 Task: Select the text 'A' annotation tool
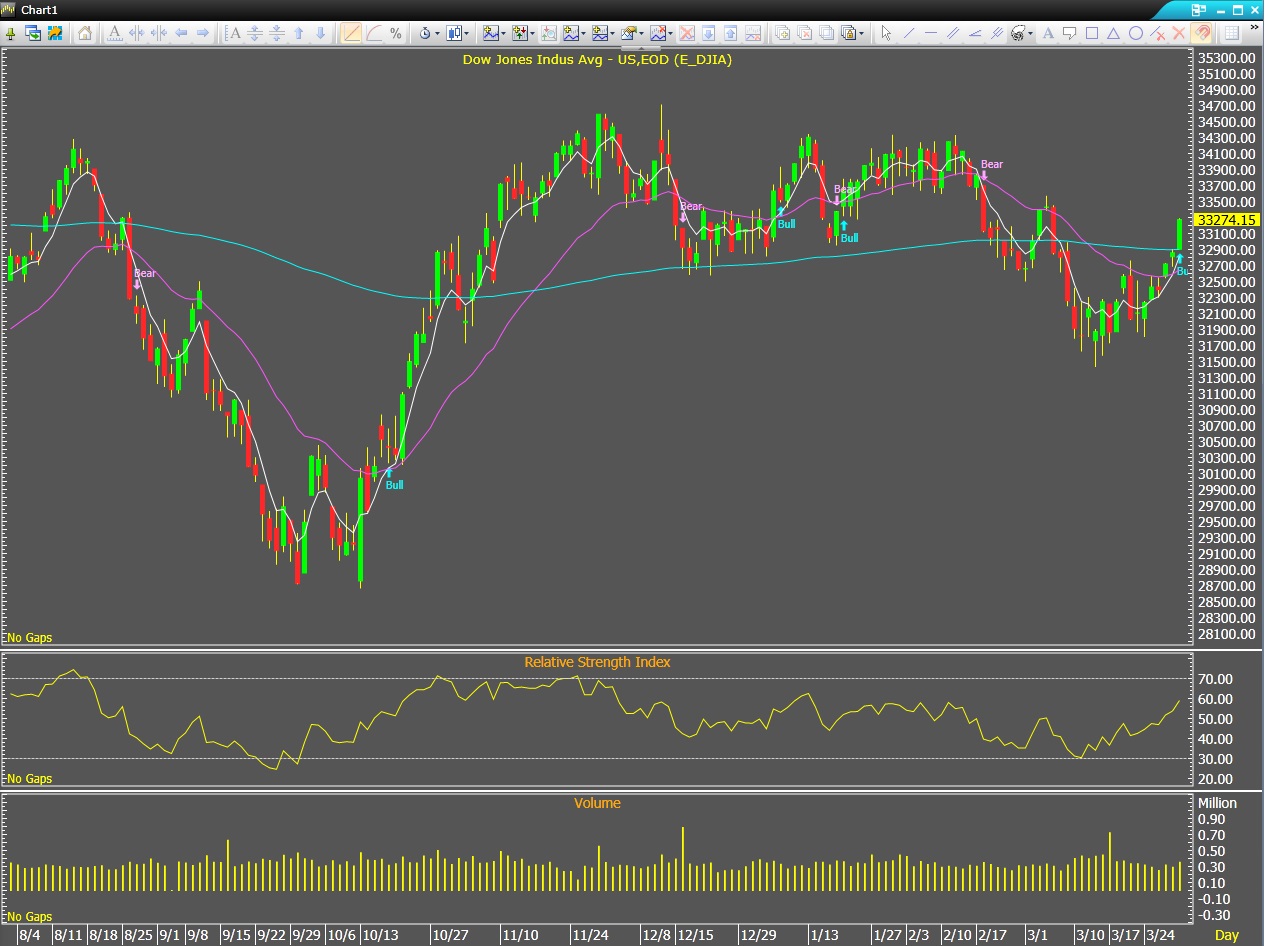click(1048, 33)
